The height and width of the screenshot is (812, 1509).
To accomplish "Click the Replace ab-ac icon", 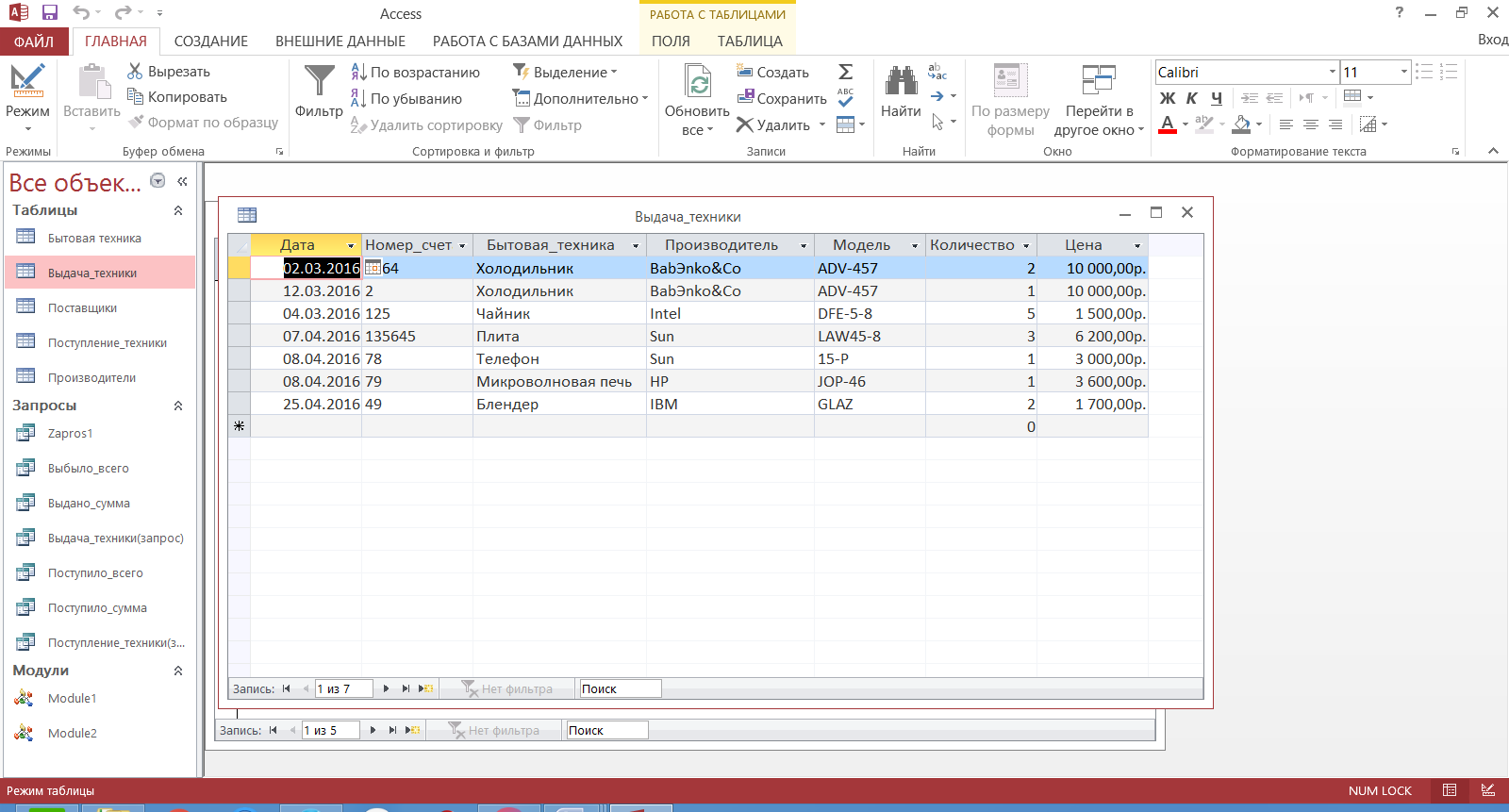I will click(x=937, y=72).
